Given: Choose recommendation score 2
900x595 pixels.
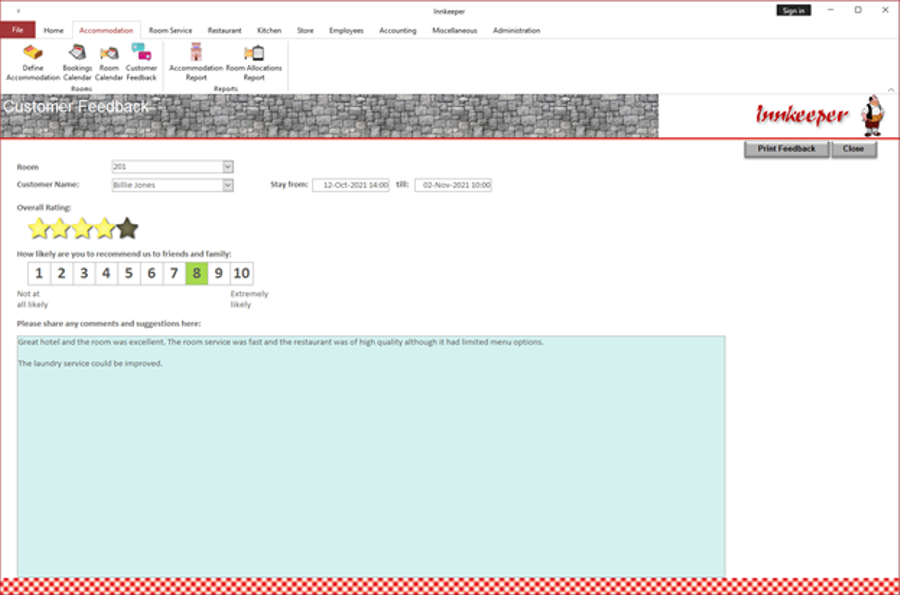Looking at the screenshot, I should coord(61,273).
